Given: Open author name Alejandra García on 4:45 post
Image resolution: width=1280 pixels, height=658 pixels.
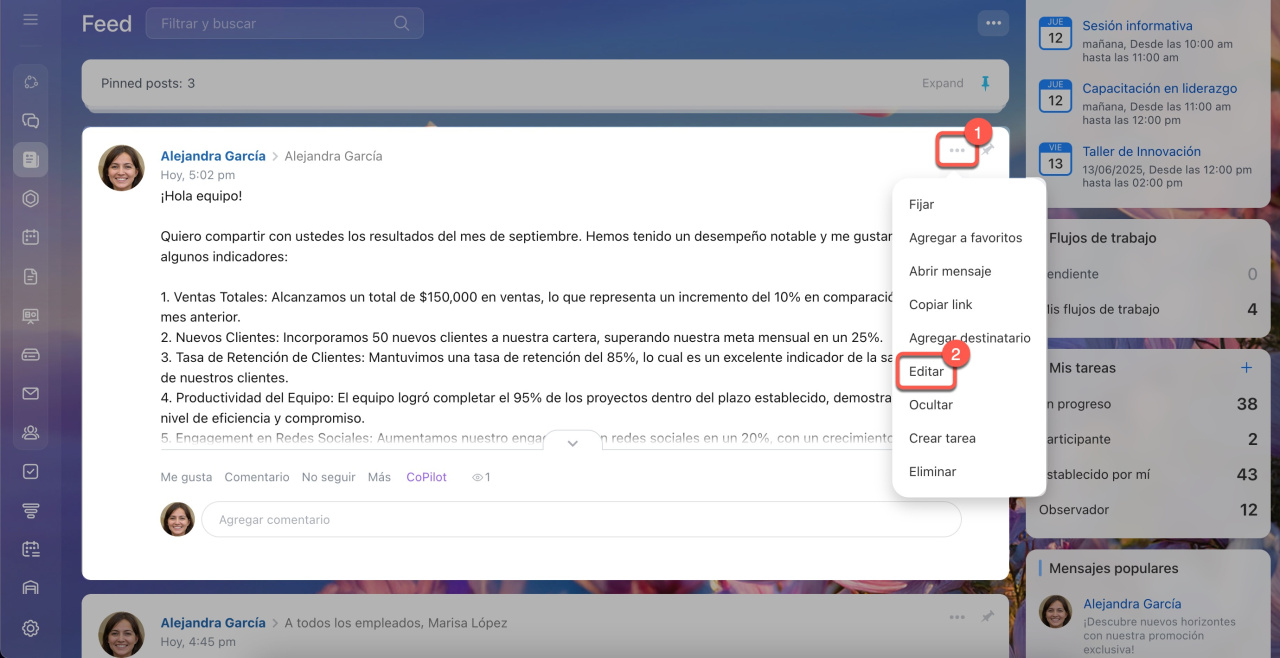Looking at the screenshot, I should (x=213, y=623).
